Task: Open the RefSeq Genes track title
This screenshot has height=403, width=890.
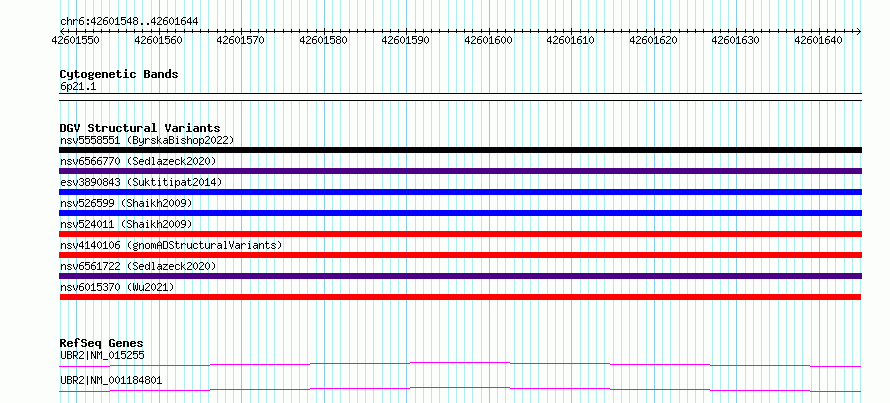Action: pos(101,343)
